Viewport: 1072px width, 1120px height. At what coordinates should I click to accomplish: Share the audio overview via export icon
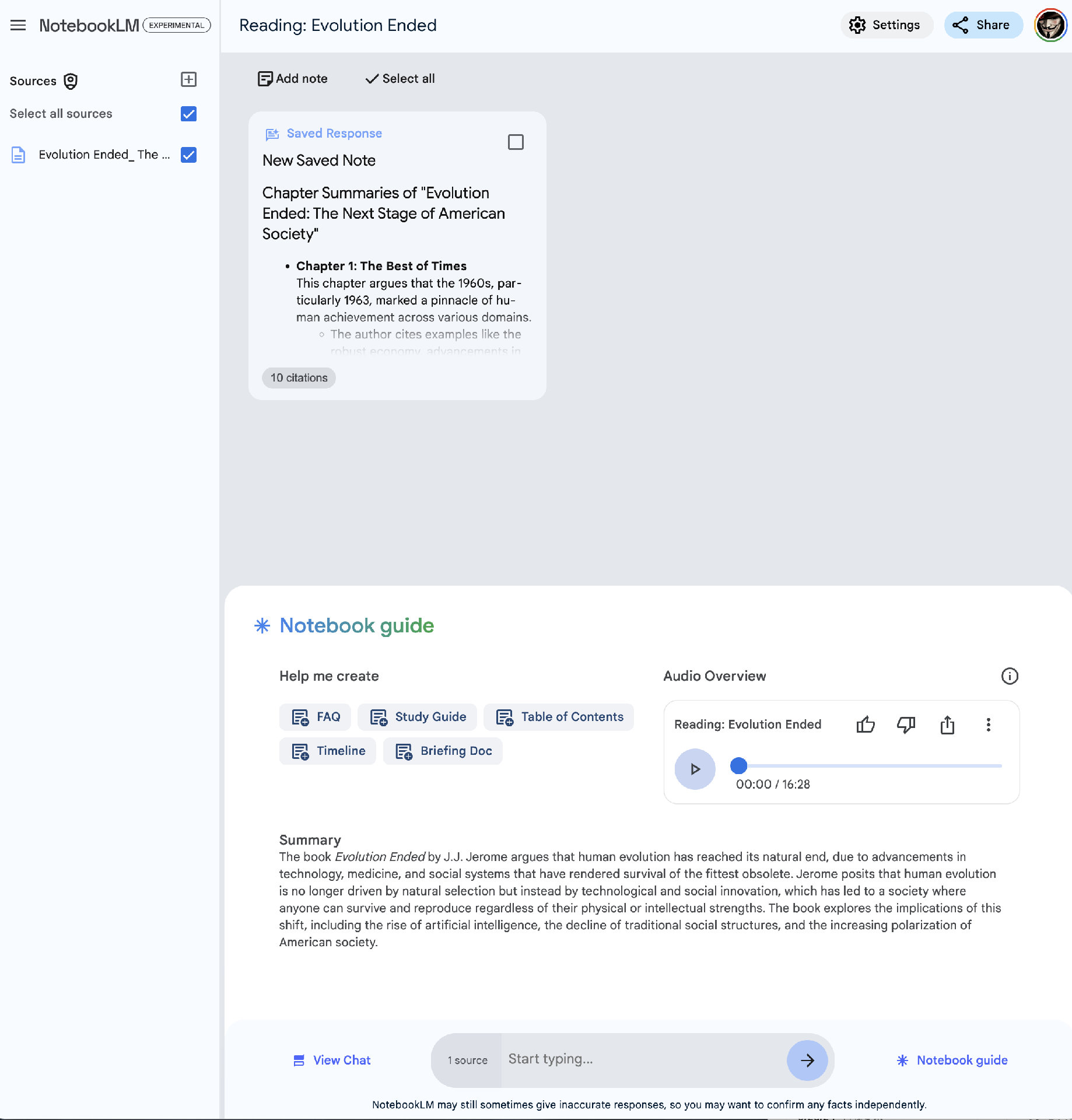[x=947, y=724]
